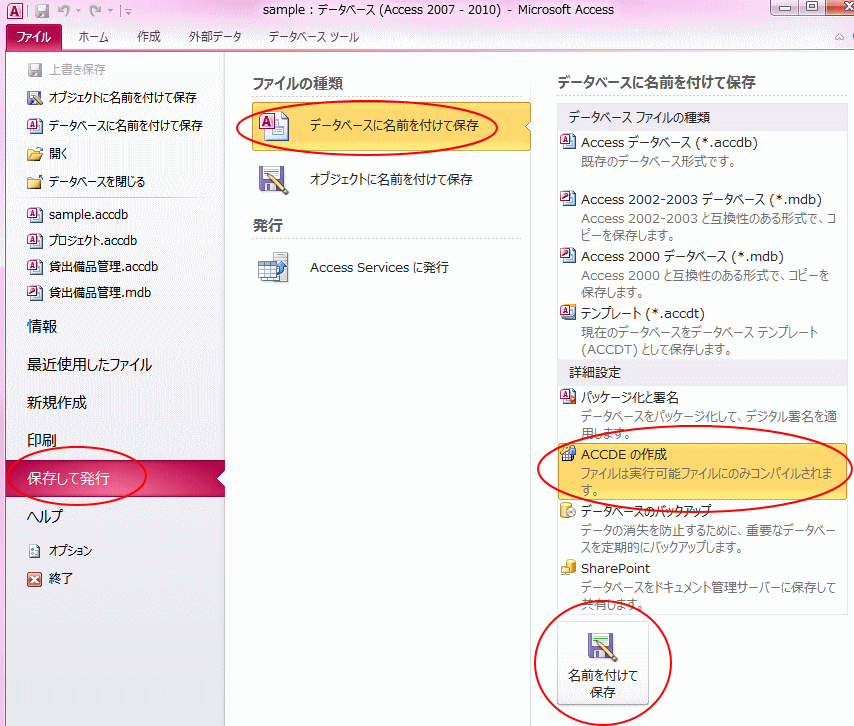Viewport: 854px width, 726px height.
Task: Click データベースを閉じる label in sidebar
Action: [97, 182]
